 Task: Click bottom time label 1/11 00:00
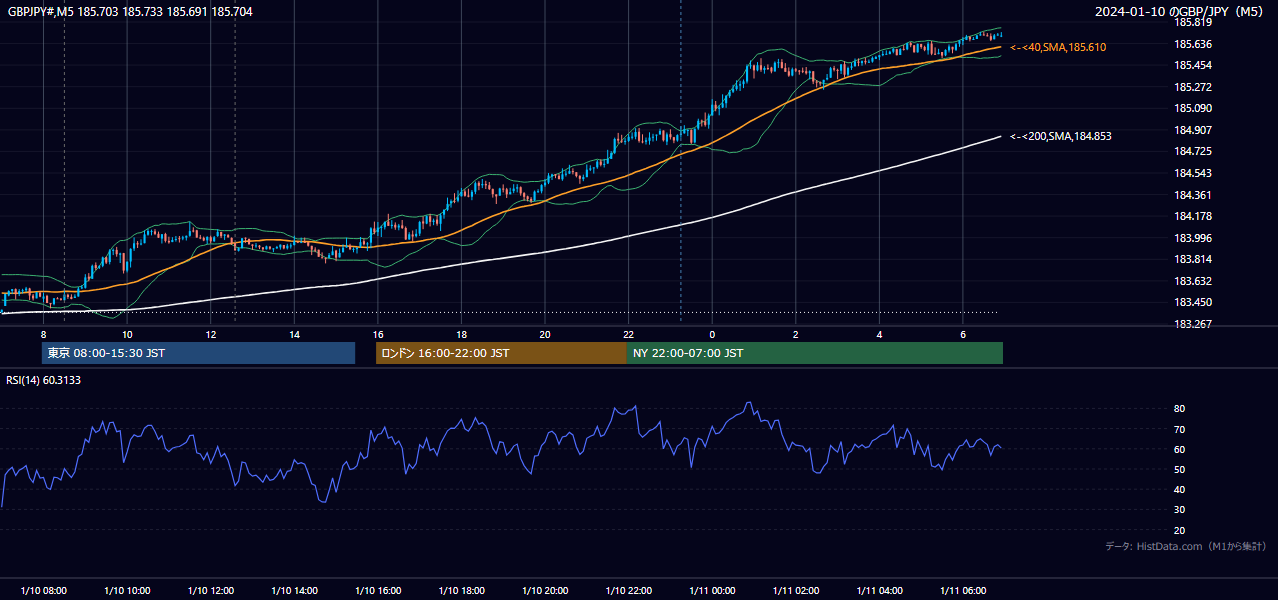[x=712, y=591]
